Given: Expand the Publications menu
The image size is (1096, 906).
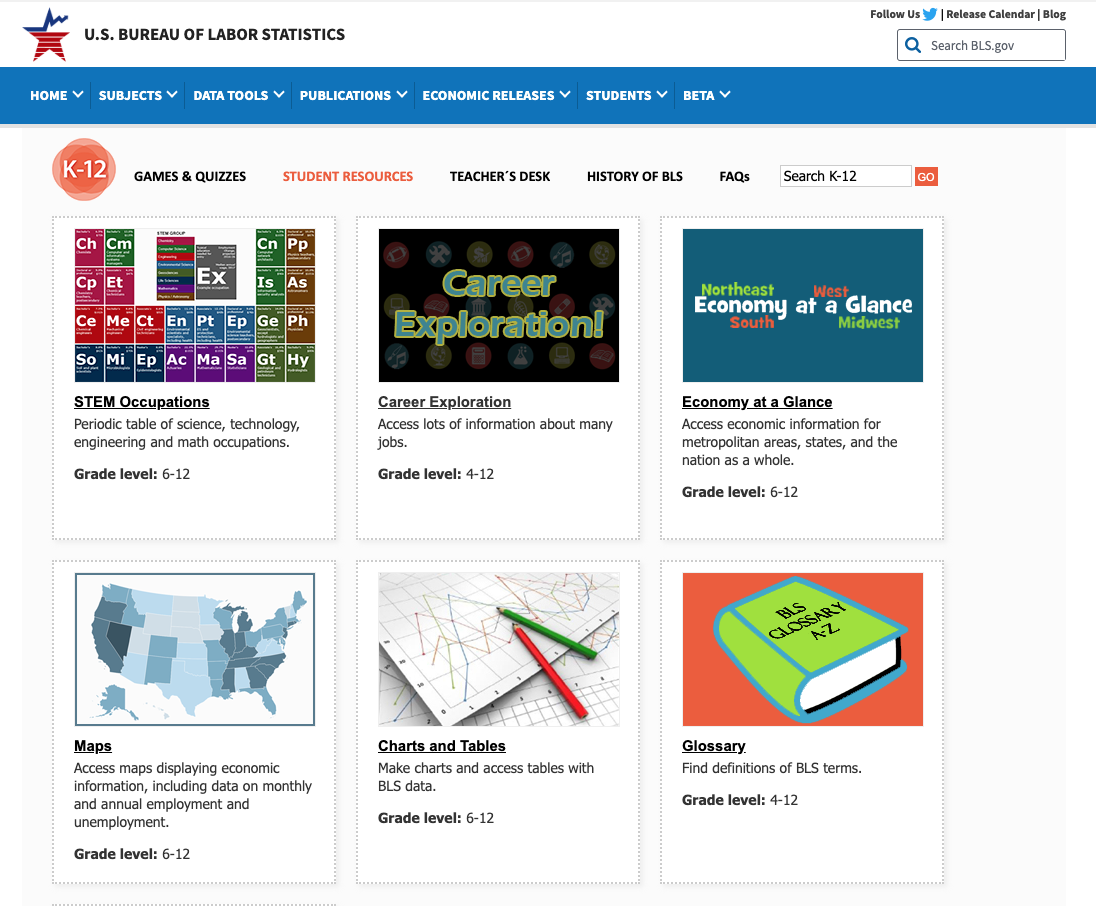Looking at the screenshot, I should [353, 95].
